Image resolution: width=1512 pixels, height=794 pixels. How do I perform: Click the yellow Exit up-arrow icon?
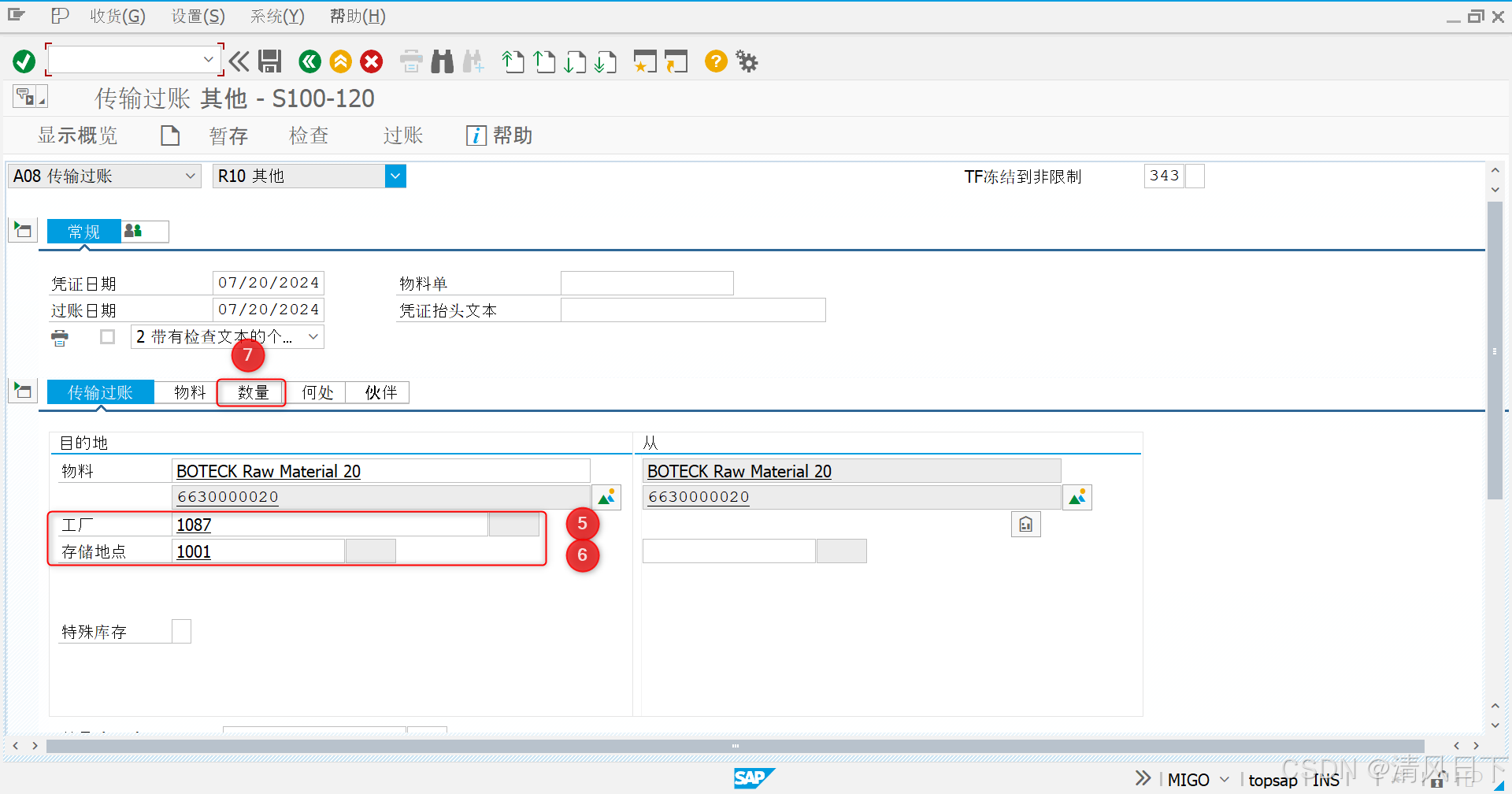click(x=341, y=61)
